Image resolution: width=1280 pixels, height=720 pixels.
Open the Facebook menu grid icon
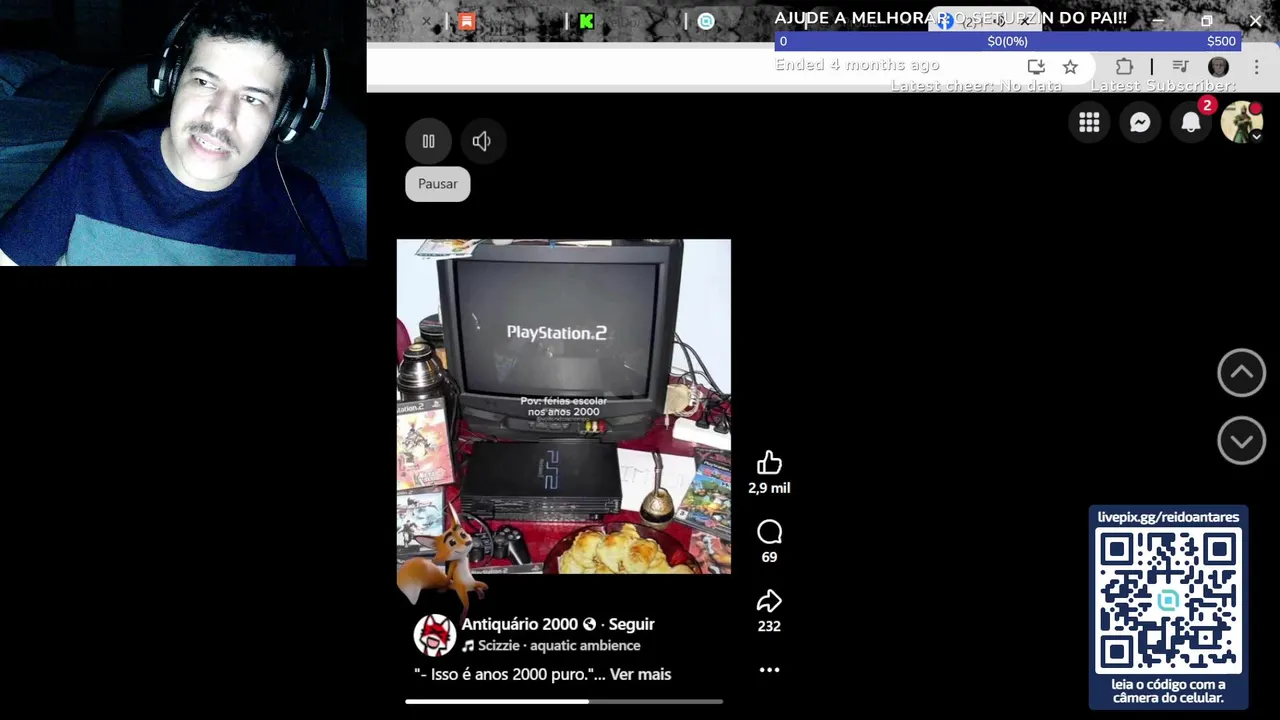click(1089, 122)
